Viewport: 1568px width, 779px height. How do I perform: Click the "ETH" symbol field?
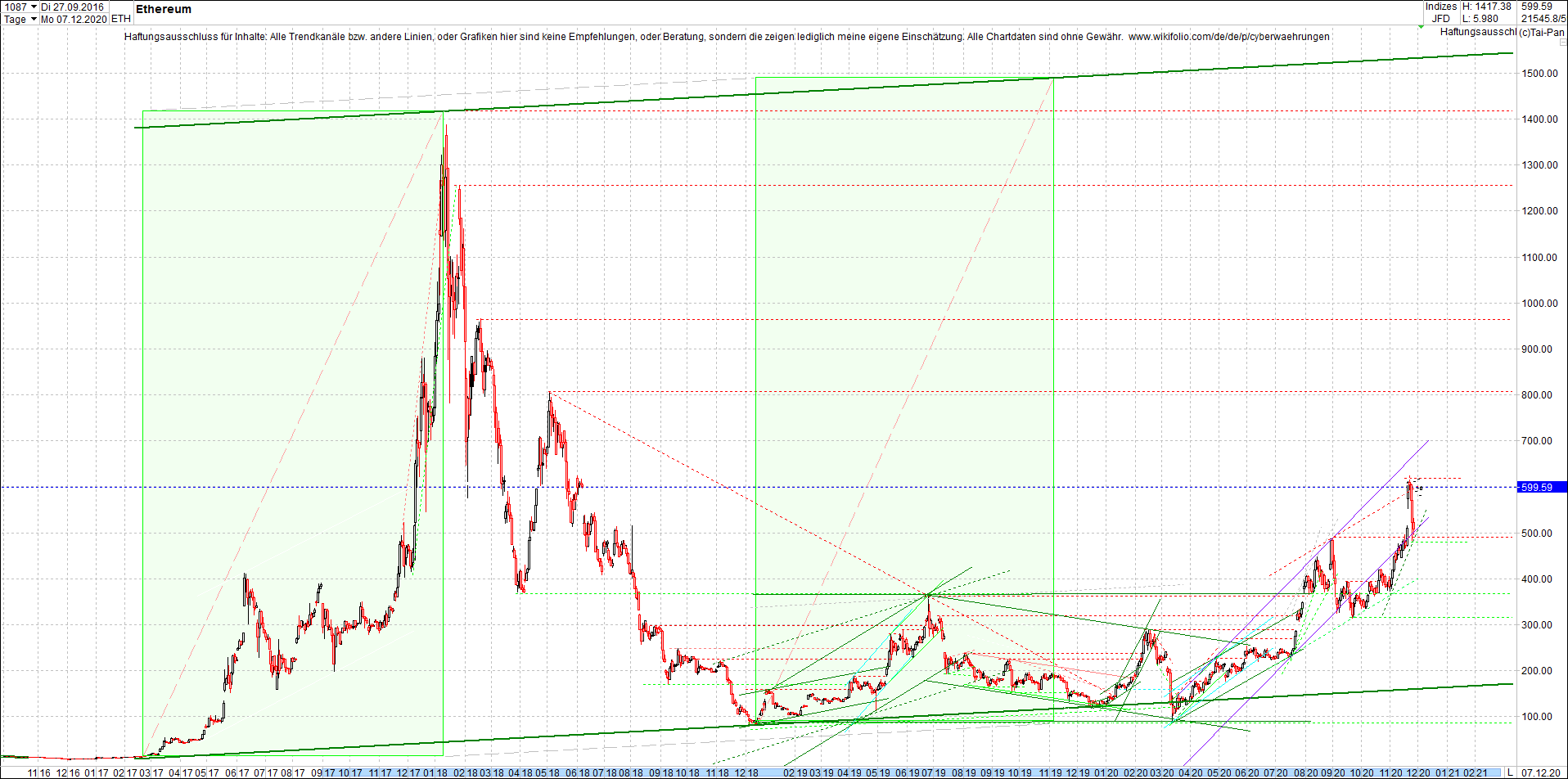pyautogui.click(x=119, y=19)
